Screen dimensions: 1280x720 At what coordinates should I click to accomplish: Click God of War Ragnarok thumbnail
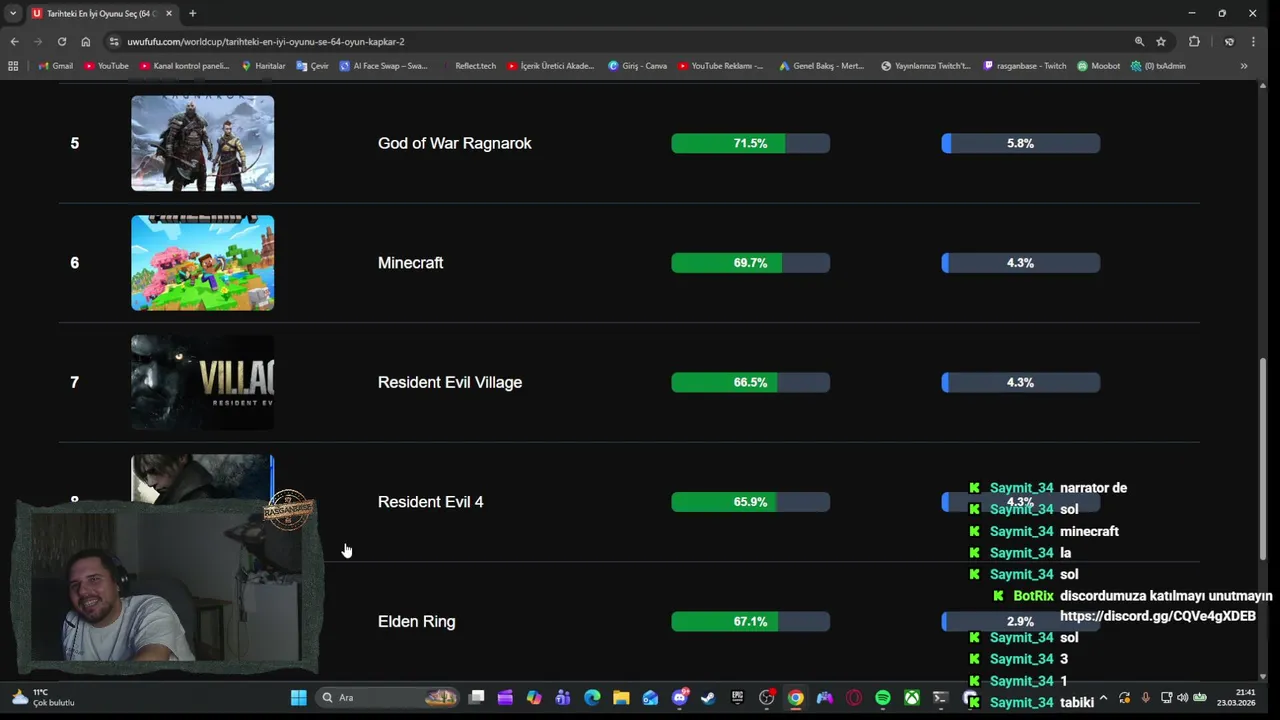click(x=202, y=143)
